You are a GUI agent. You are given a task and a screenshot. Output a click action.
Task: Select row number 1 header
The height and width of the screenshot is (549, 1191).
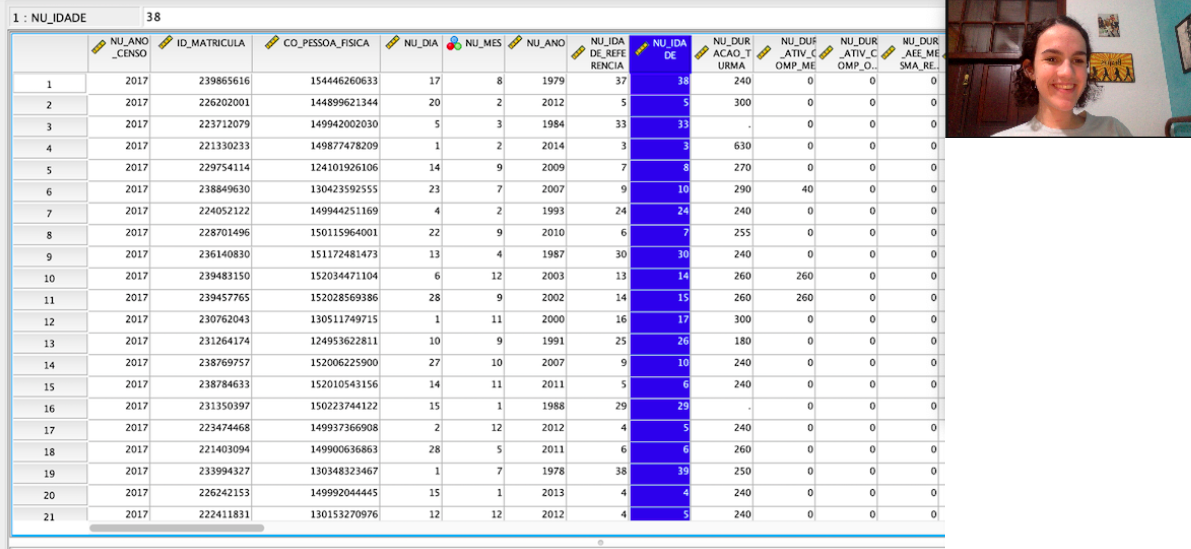pos(49,84)
